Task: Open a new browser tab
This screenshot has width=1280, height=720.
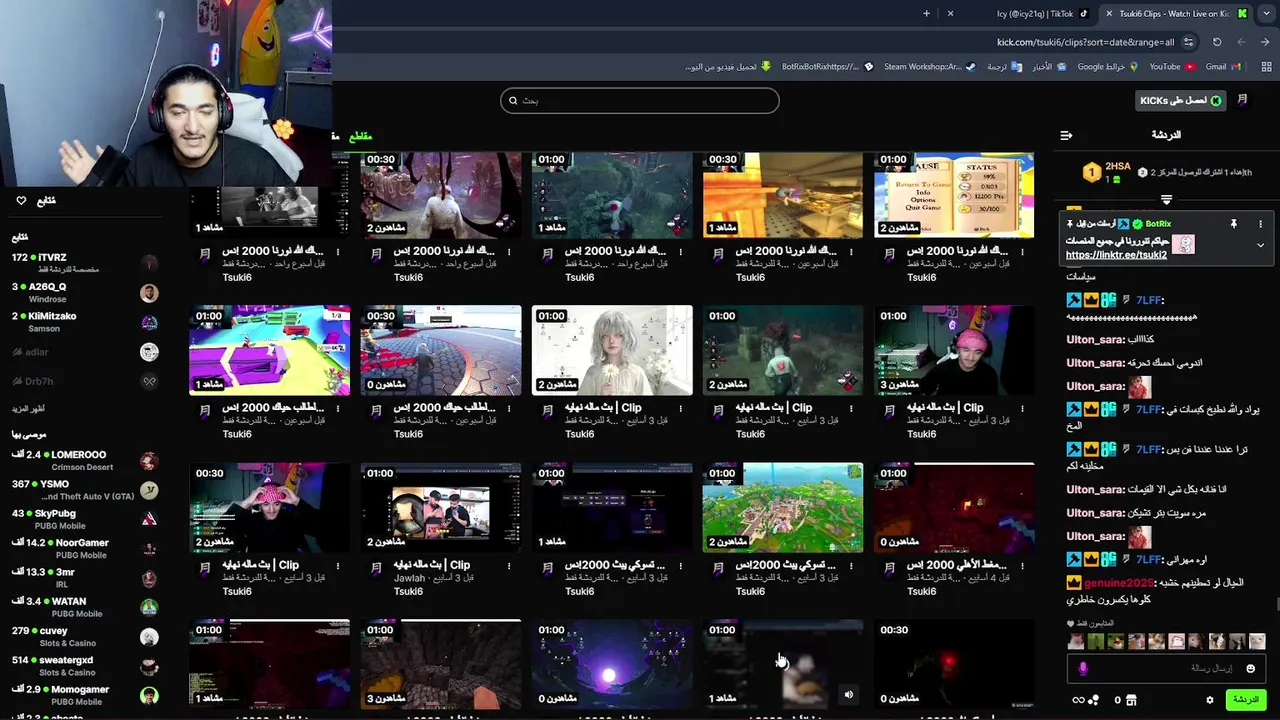Action: point(926,14)
